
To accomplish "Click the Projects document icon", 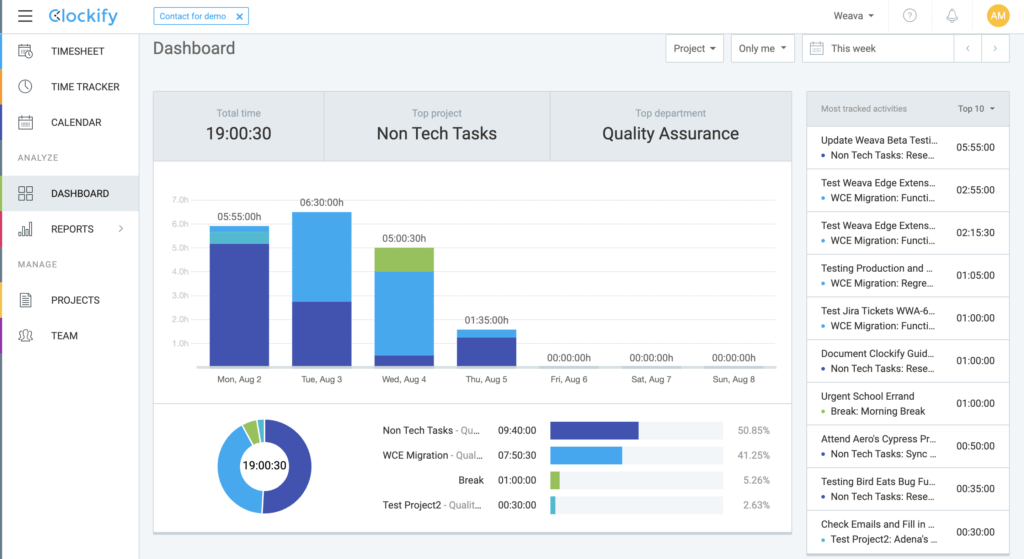I will coord(25,300).
